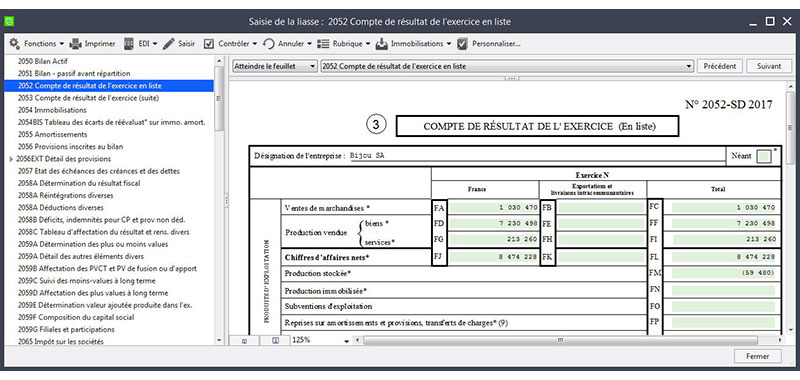The image size is (800, 380).
Task: Click the Personnaliser checkbox icon
Action: click(462, 44)
